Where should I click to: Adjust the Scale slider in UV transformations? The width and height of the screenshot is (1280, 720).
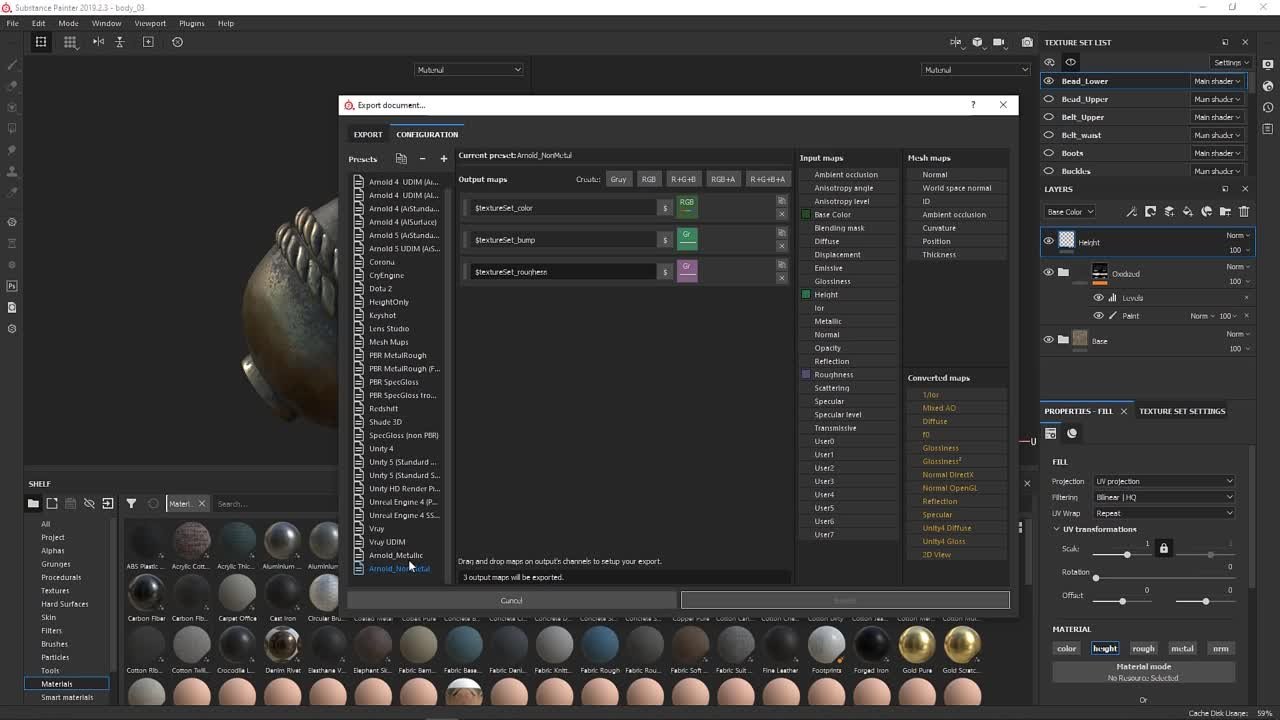1127,554
